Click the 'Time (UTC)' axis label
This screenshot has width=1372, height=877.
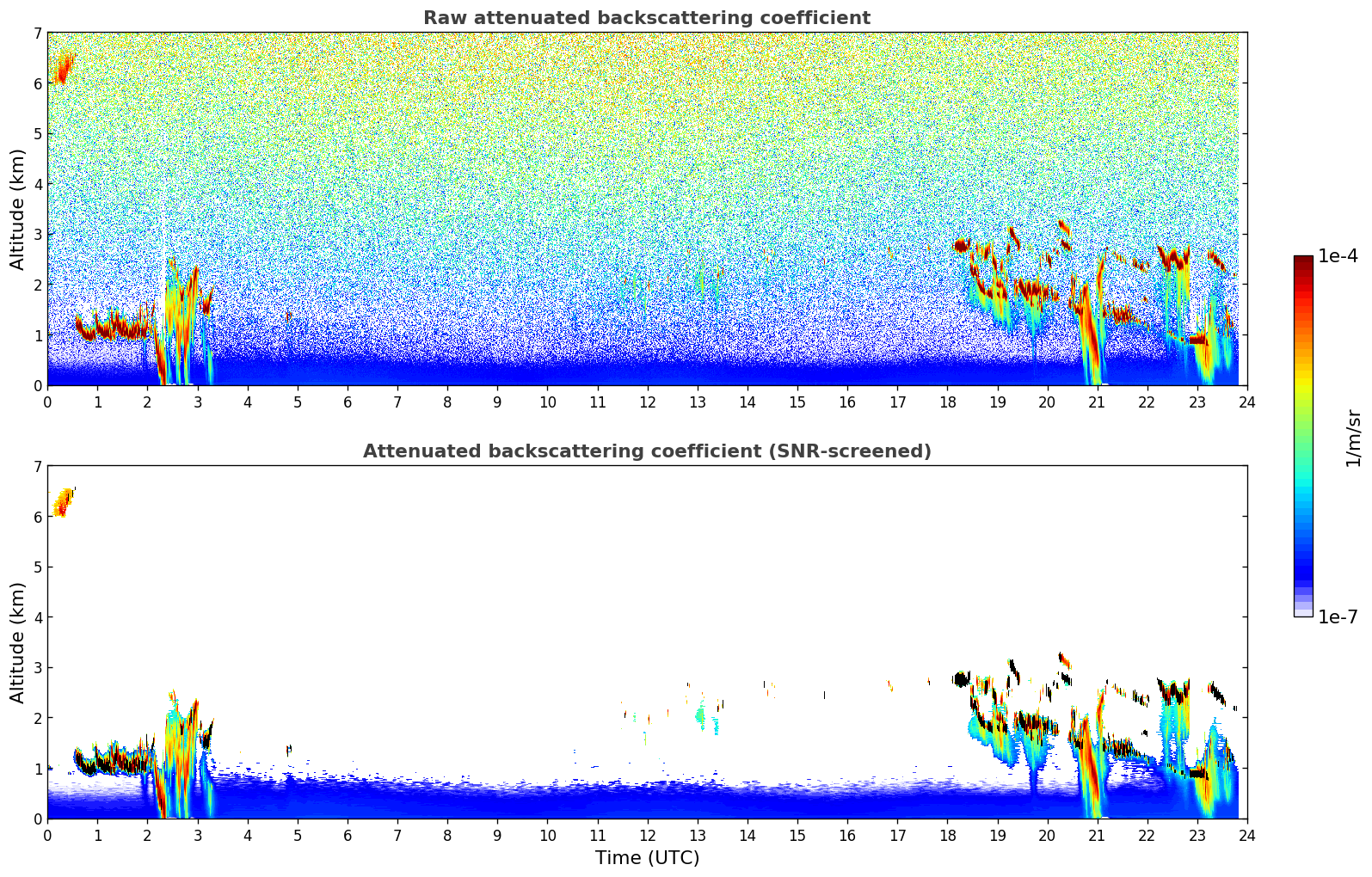point(647,858)
